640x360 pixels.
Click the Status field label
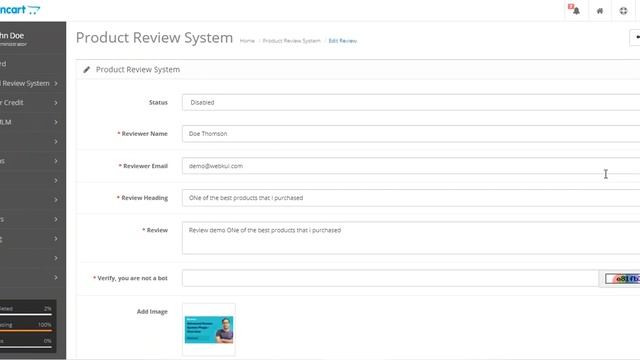(x=158, y=102)
